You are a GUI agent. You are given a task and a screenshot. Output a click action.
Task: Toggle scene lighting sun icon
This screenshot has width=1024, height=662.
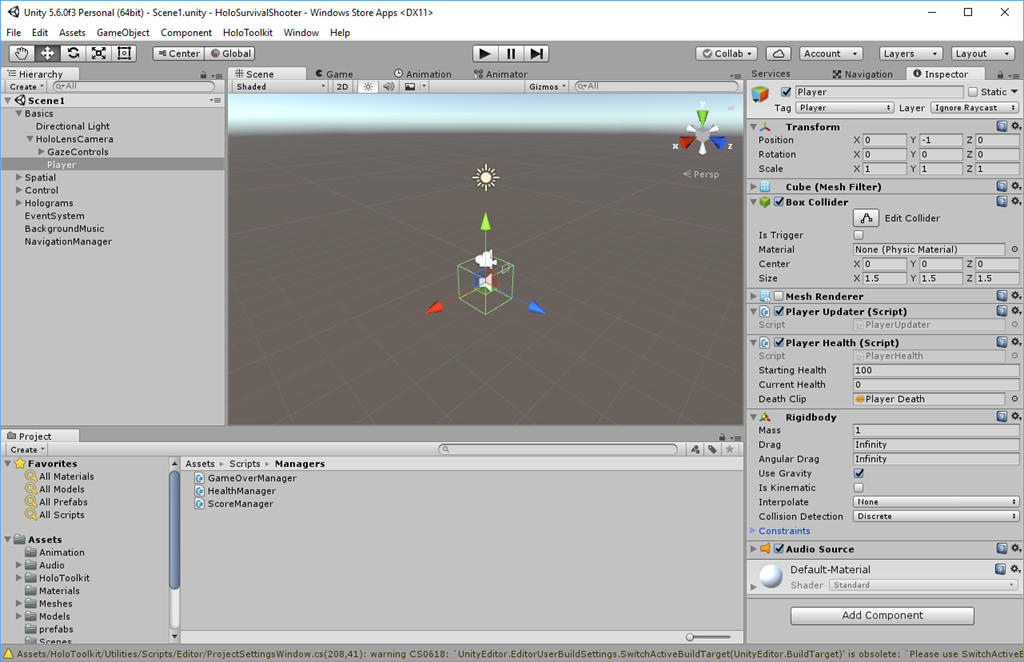[x=368, y=86]
